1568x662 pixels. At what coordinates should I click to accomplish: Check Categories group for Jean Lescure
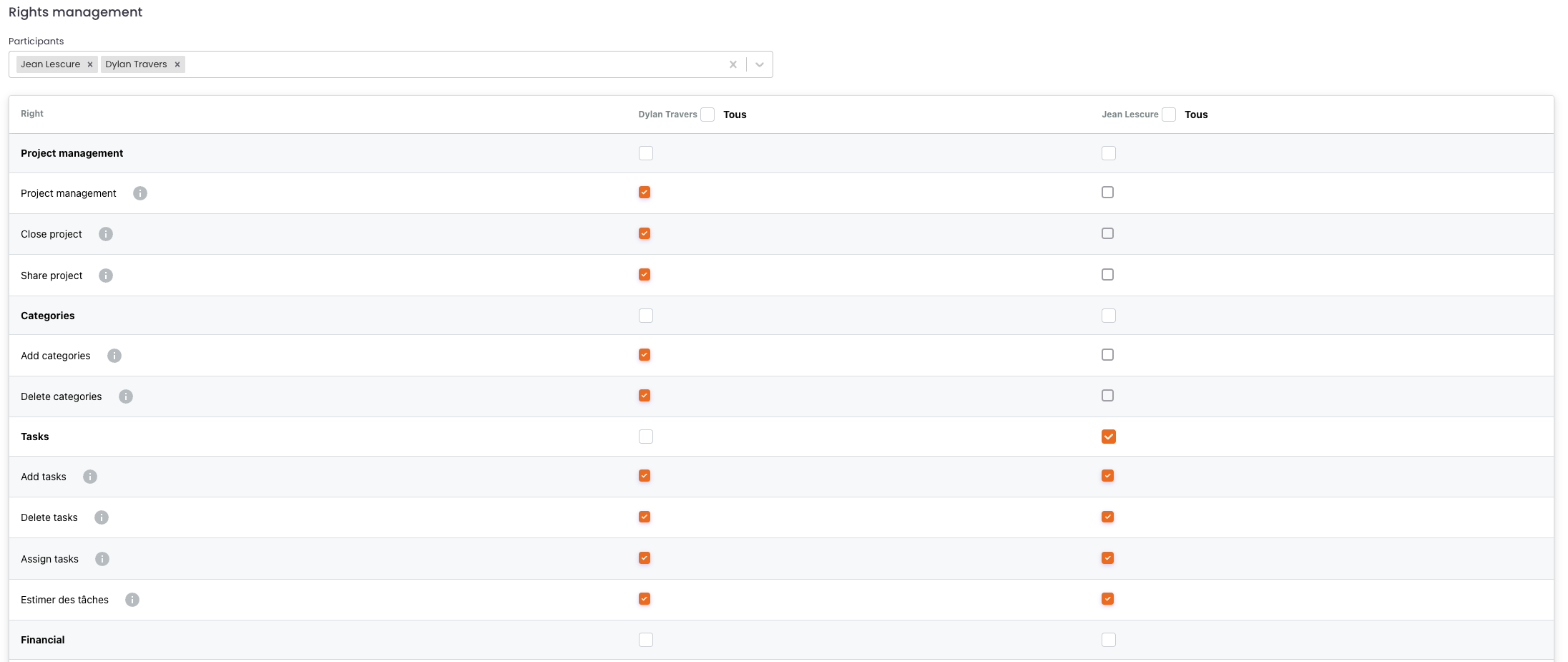tap(1108, 316)
